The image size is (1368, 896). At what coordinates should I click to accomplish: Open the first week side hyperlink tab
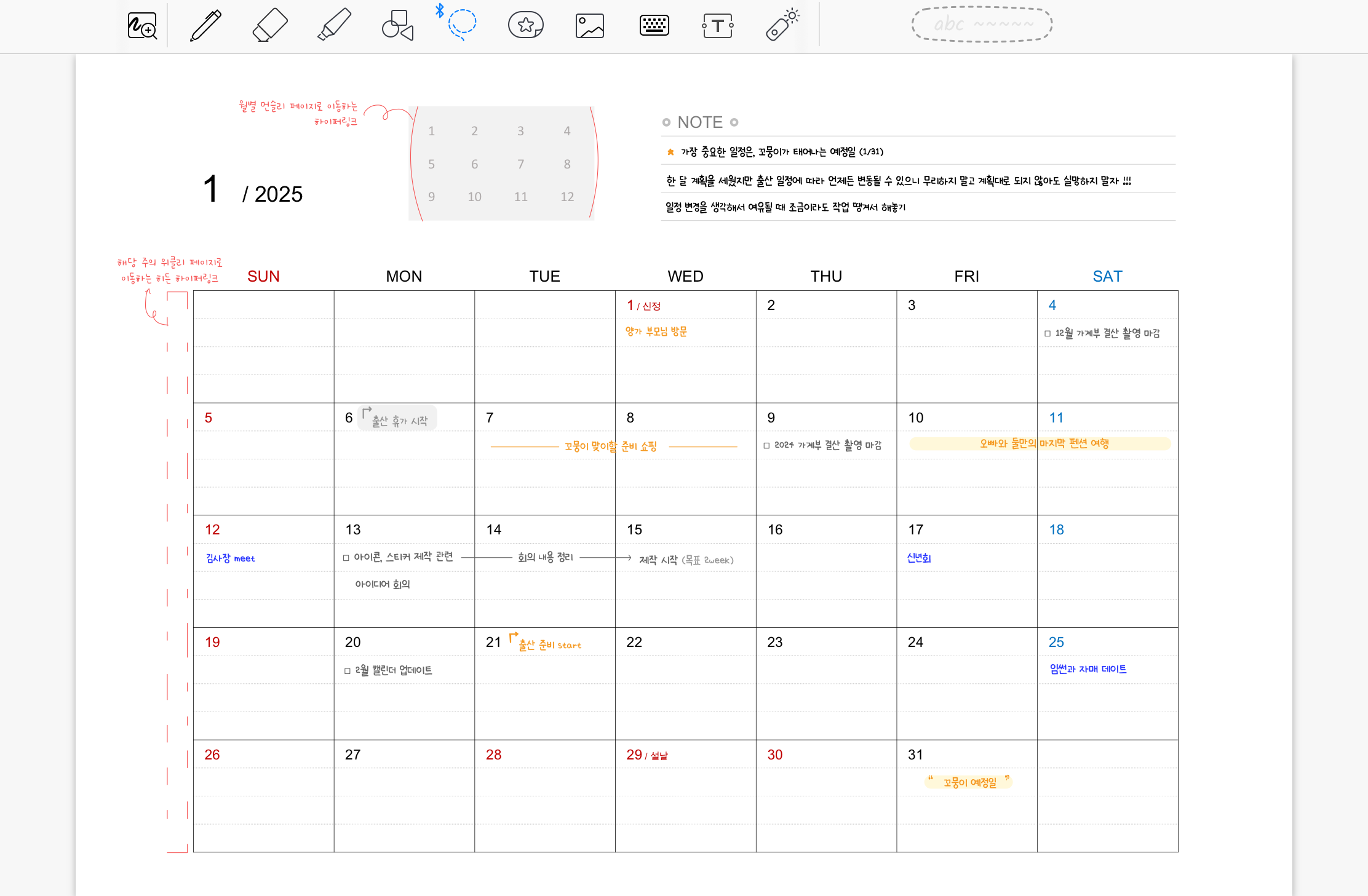tap(177, 346)
